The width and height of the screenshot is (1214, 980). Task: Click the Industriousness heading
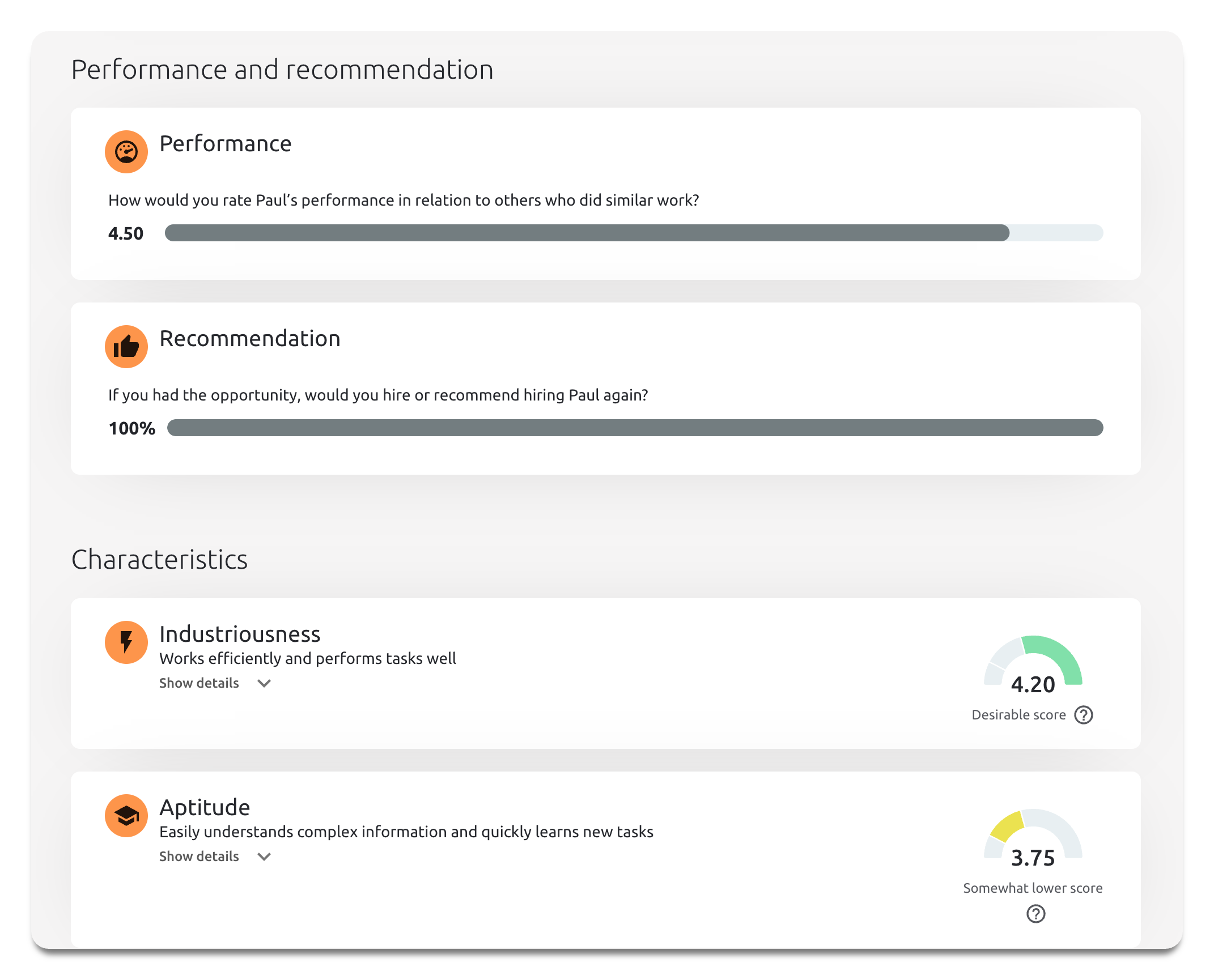pos(240,634)
